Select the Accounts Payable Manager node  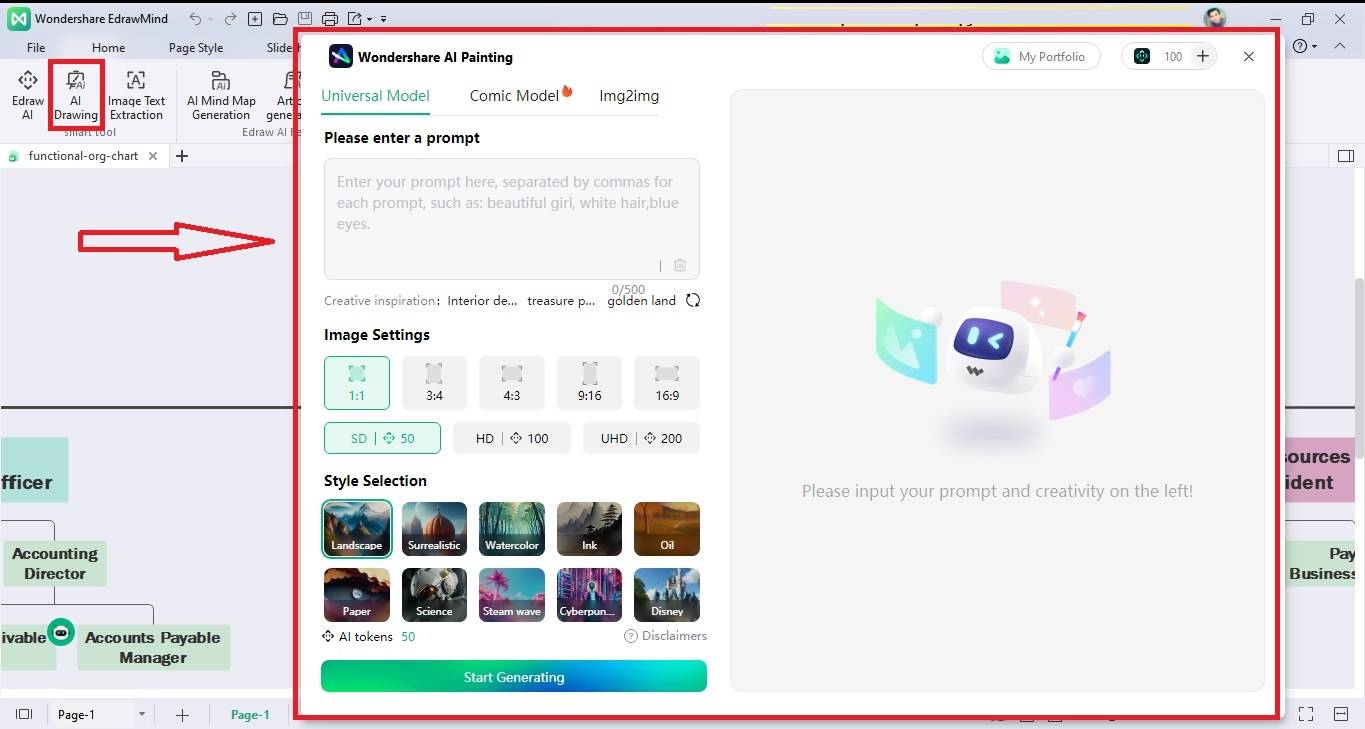(153, 647)
